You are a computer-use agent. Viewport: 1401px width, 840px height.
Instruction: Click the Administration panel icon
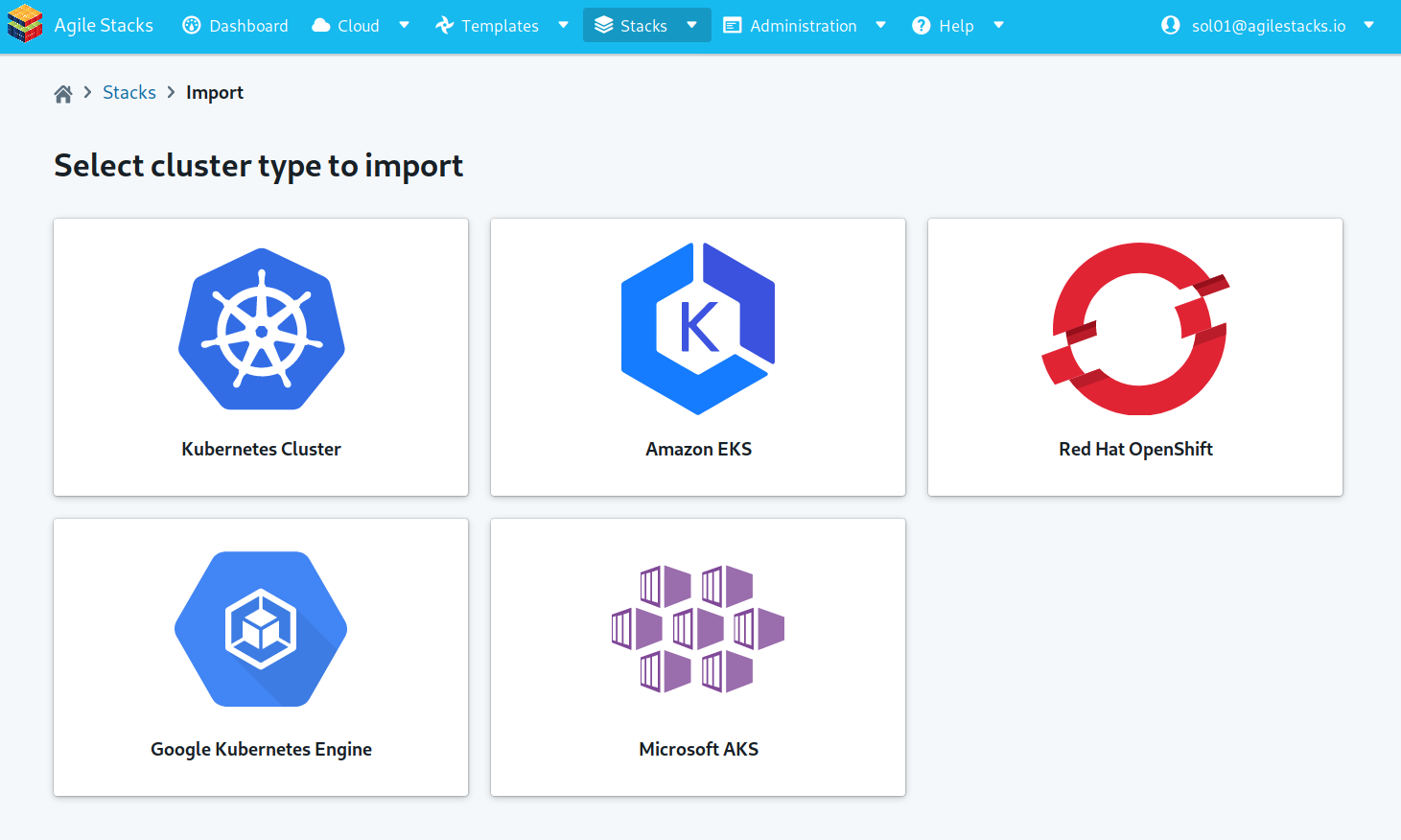733,26
